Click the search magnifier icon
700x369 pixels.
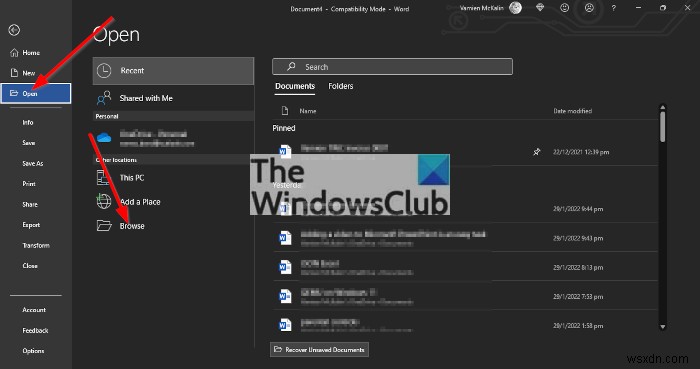pos(291,66)
